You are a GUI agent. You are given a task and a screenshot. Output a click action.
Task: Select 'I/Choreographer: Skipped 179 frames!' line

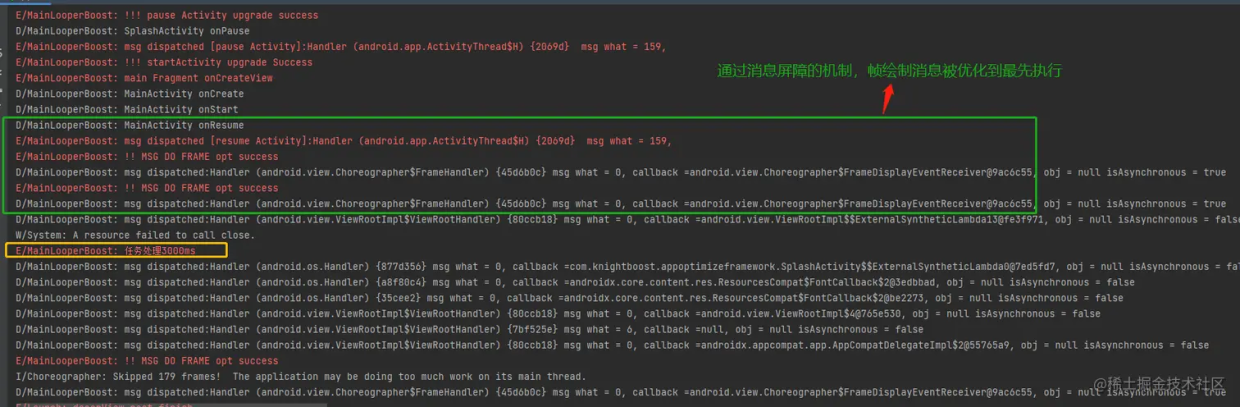(x=300, y=377)
